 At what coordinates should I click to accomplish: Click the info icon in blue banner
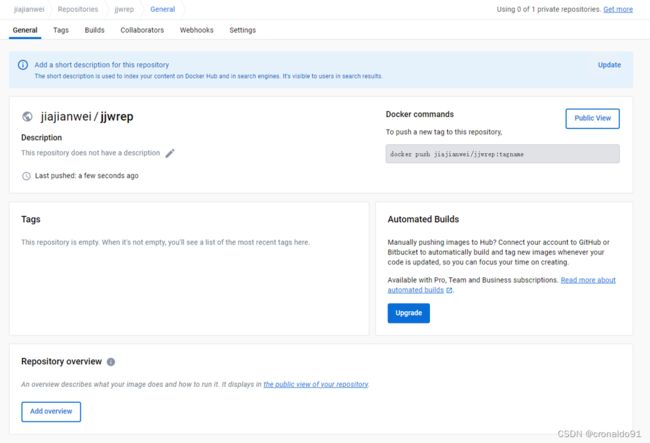point(23,65)
